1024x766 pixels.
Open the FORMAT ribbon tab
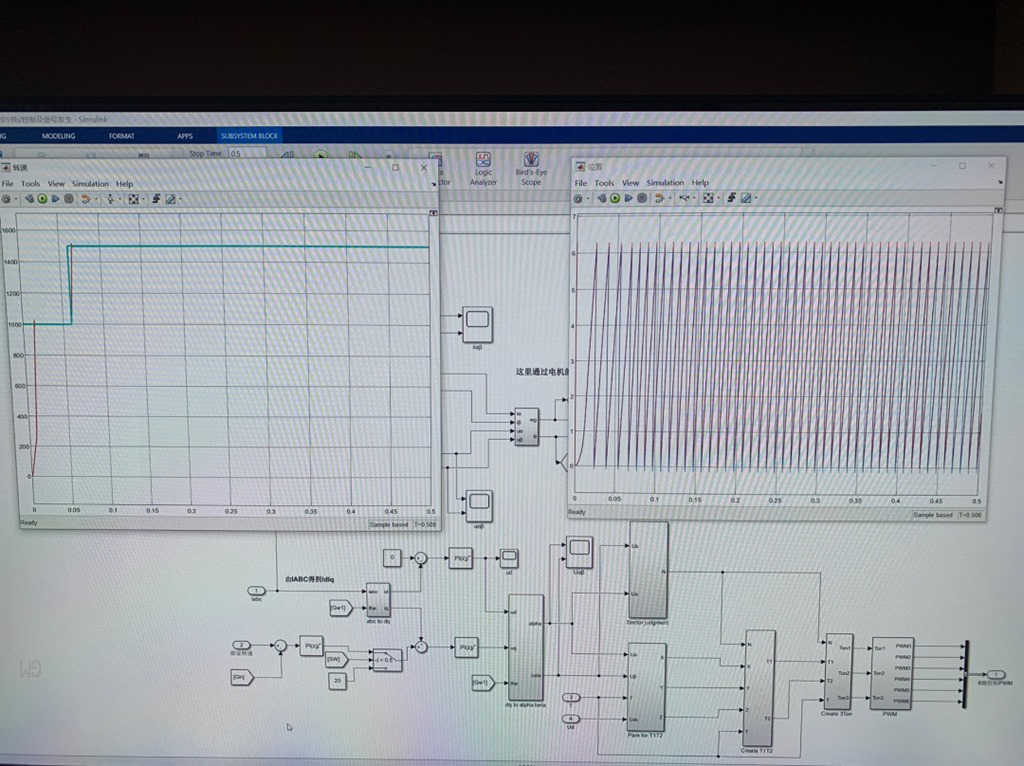121,136
